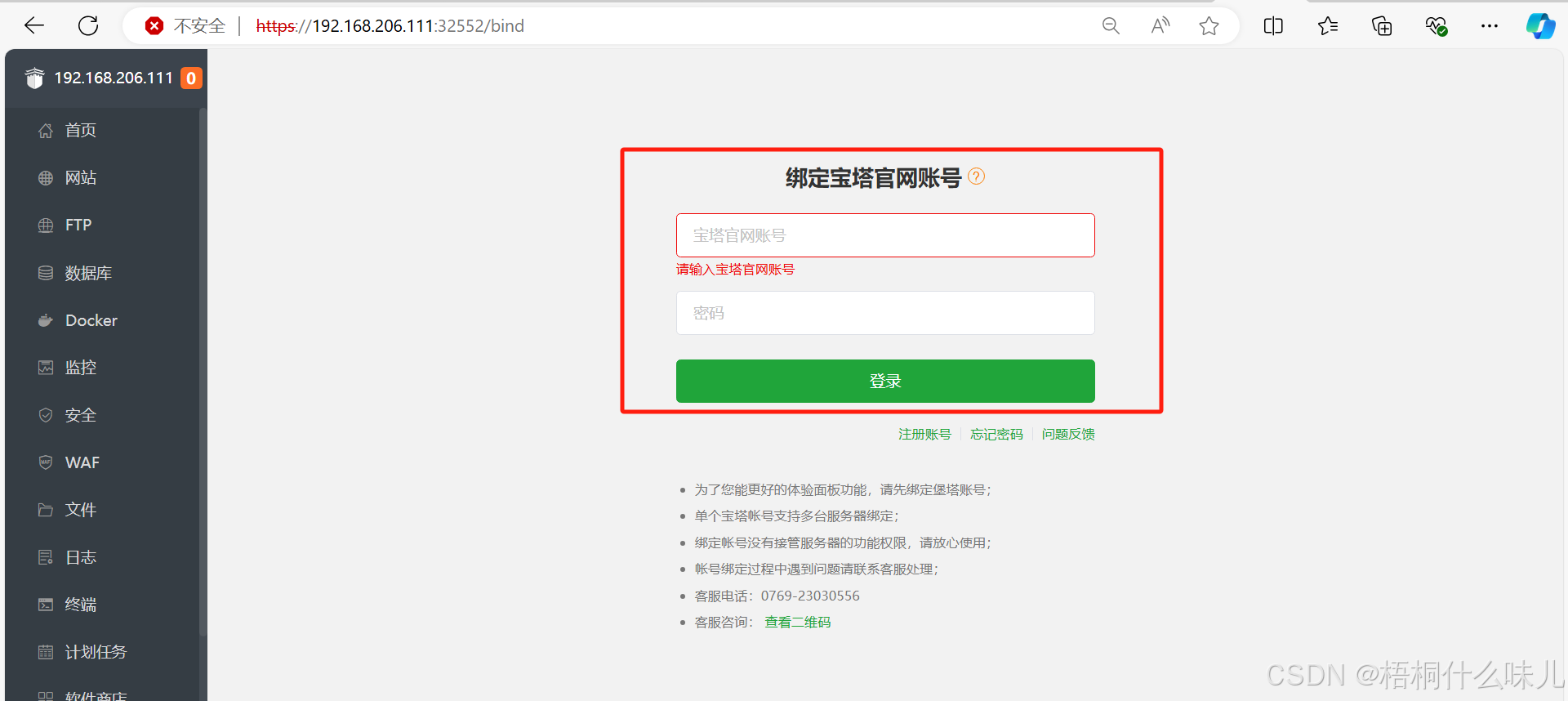Click the sidebar vertical scrollbar
This screenshot has width=1568, height=701.
pos(203,372)
